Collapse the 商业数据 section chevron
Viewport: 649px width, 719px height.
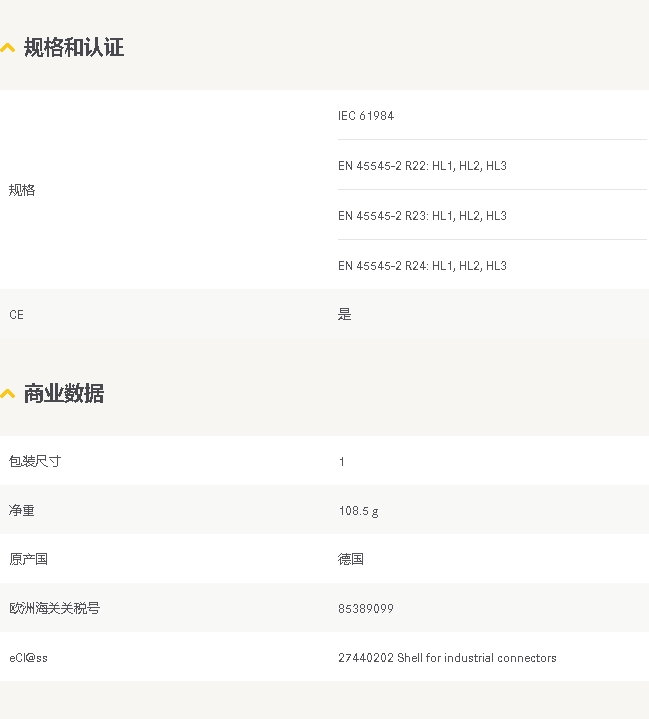[8, 394]
